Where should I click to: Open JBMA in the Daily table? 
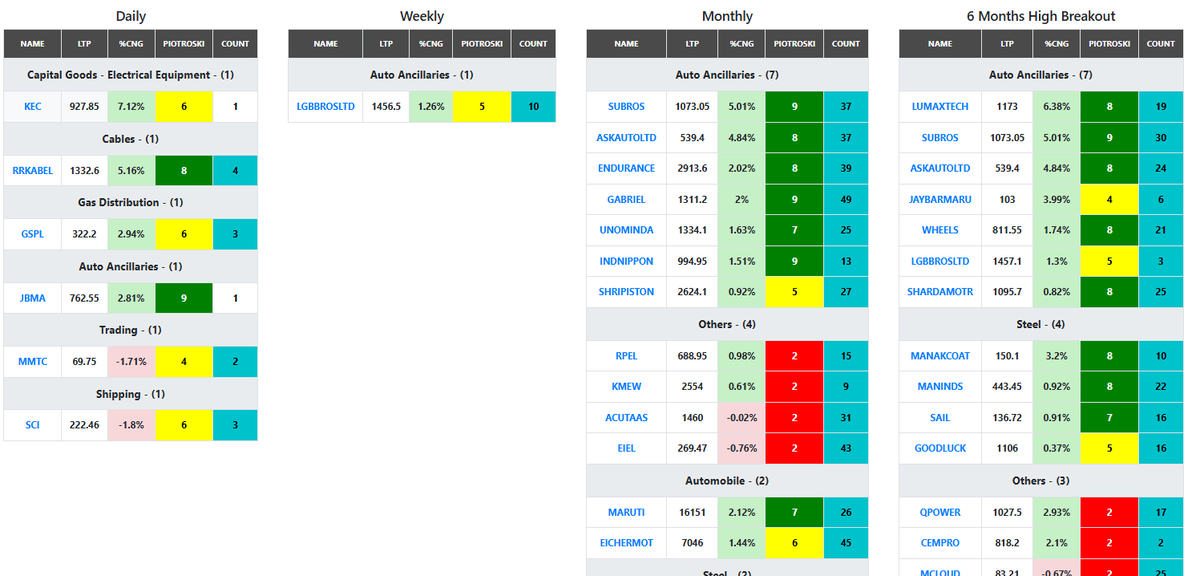pos(33,298)
